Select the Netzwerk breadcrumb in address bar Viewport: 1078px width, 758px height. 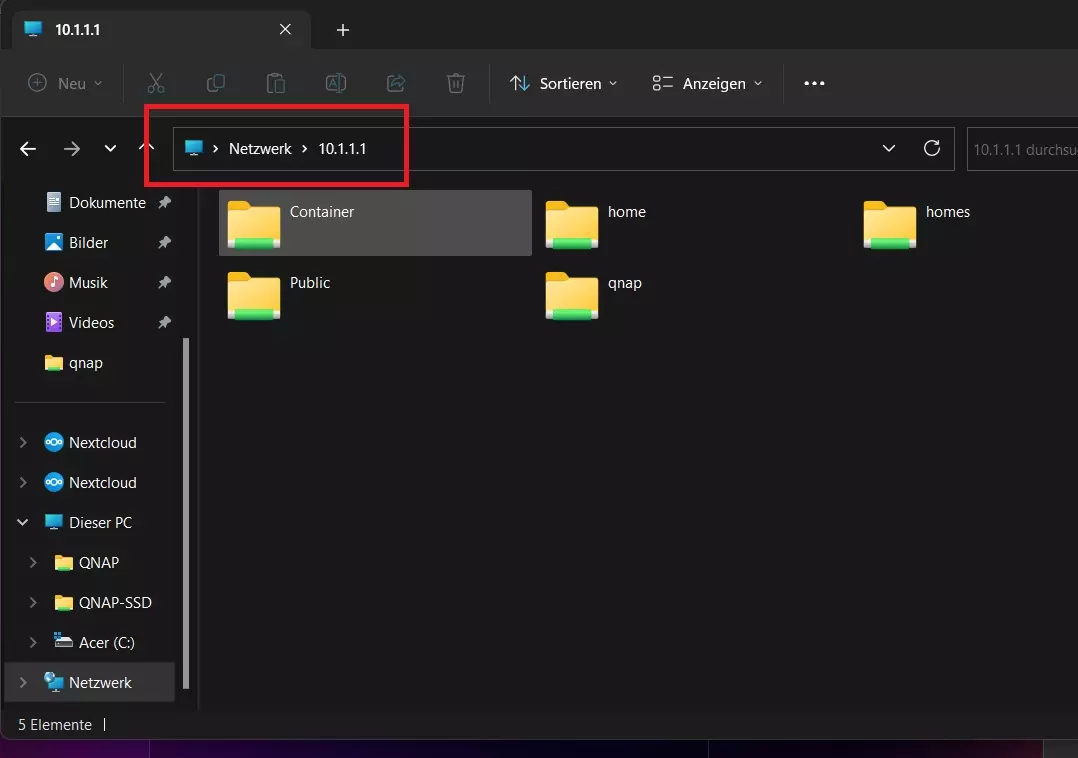pos(260,149)
